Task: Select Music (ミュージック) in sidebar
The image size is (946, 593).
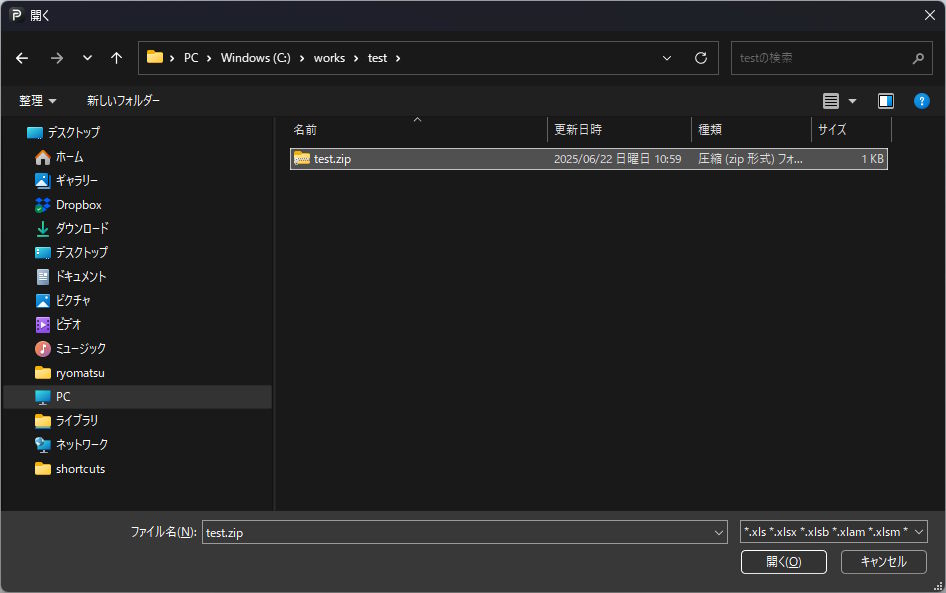Action: coord(80,349)
